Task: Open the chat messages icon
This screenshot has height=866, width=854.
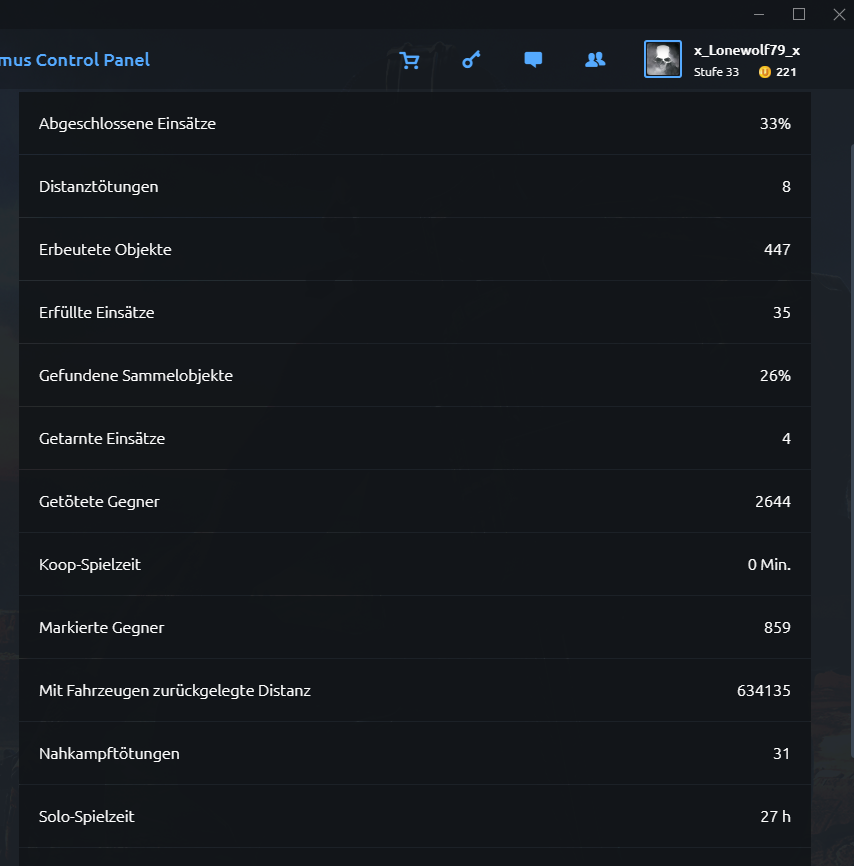Action: tap(533, 60)
